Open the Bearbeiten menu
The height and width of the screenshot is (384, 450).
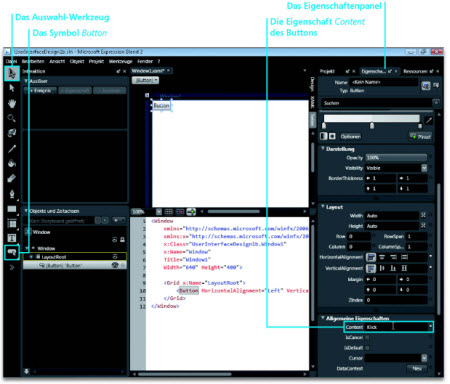coord(33,61)
